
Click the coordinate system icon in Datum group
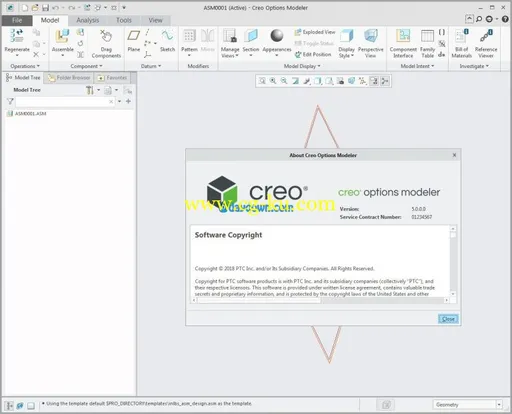pyautogui.click(x=147, y=54)
